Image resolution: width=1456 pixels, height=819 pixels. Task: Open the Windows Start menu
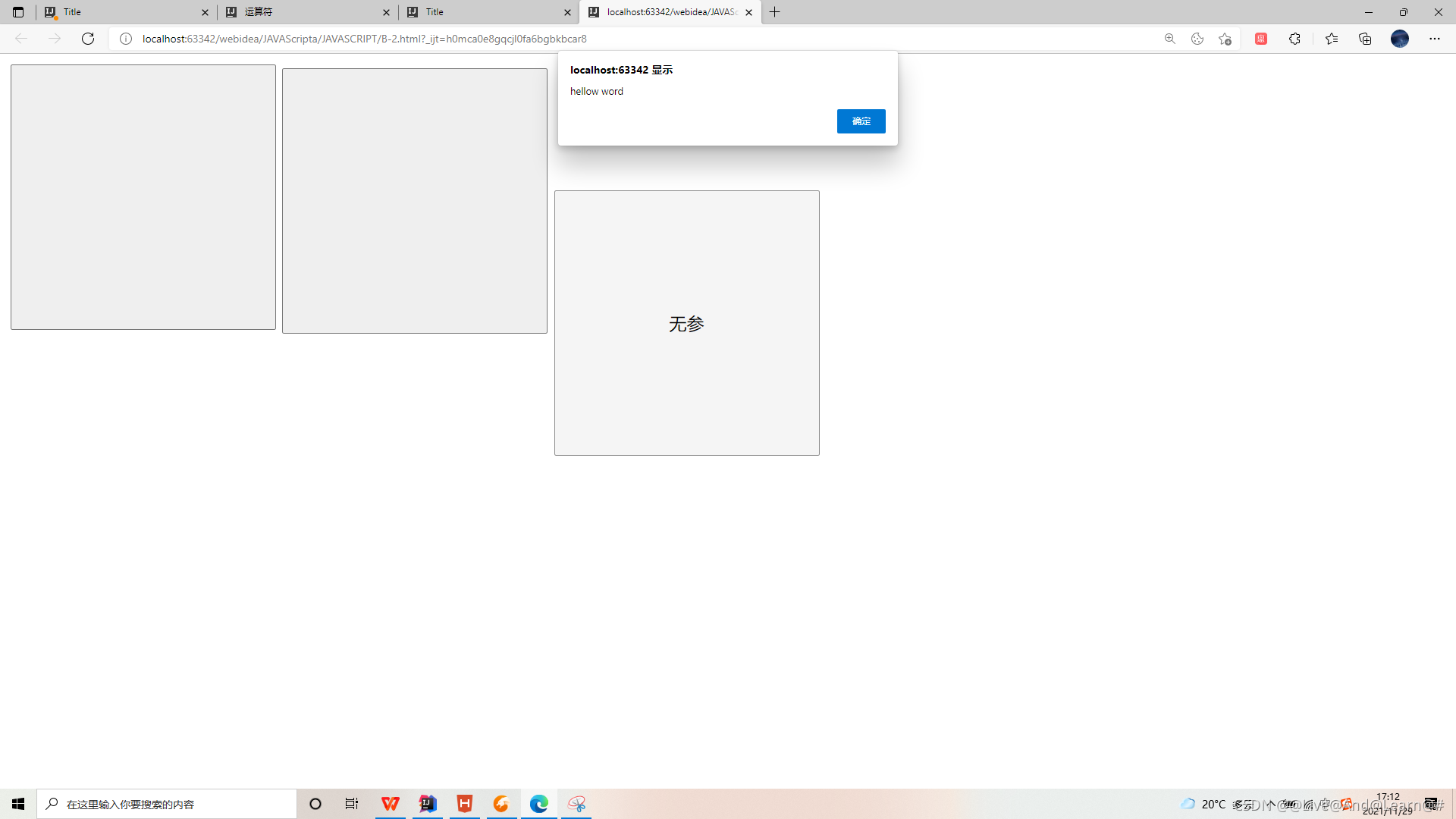(x=18, y=804)
